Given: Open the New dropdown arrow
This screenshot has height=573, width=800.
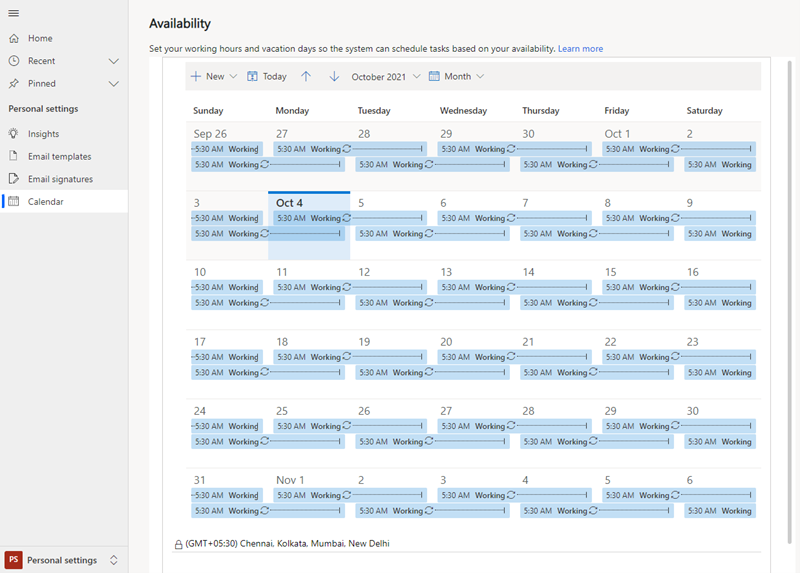Looking at the screenshot, I should [233, 76].
